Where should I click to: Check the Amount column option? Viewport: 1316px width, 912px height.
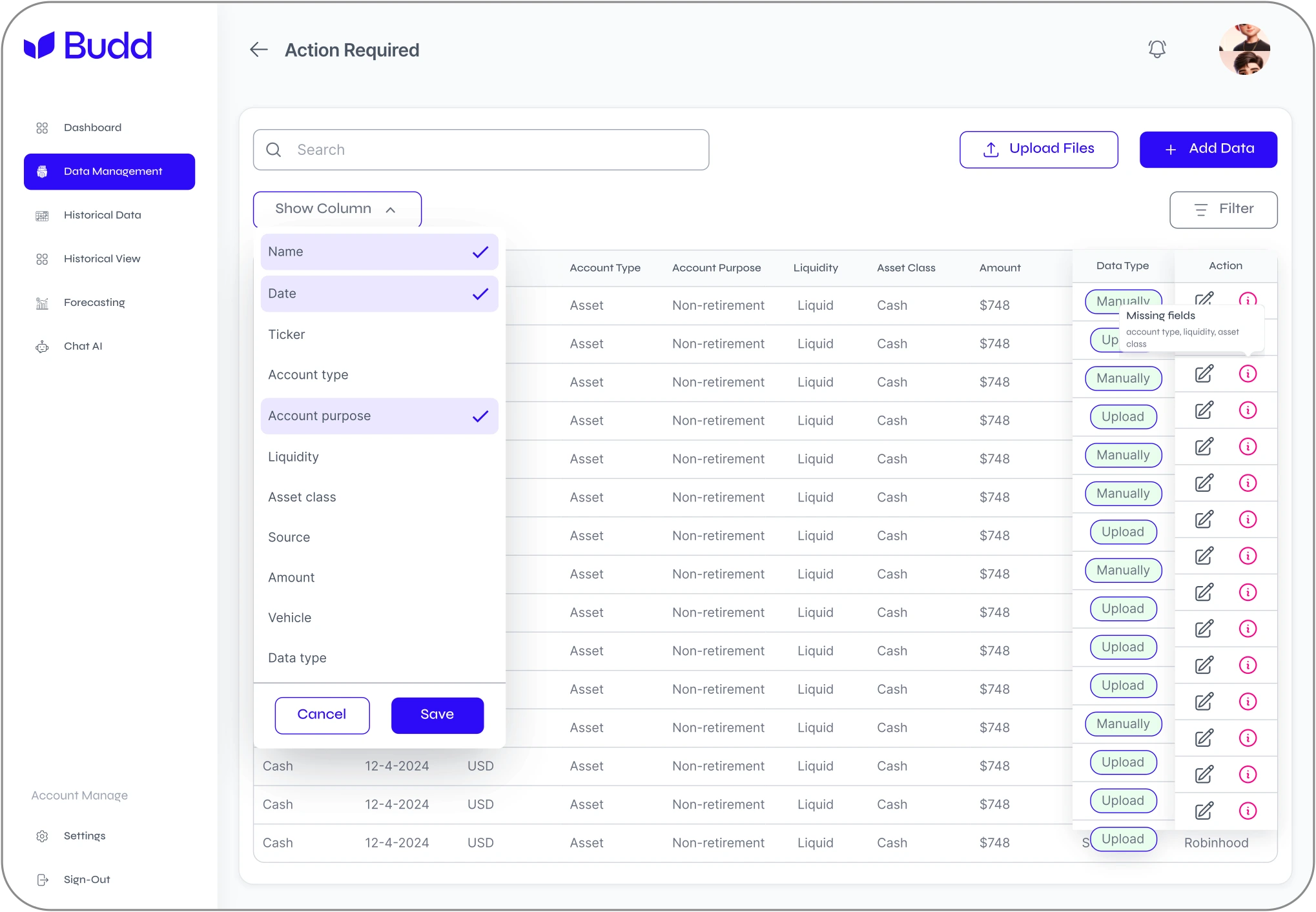pyautogui.click(x=379, y=578)
